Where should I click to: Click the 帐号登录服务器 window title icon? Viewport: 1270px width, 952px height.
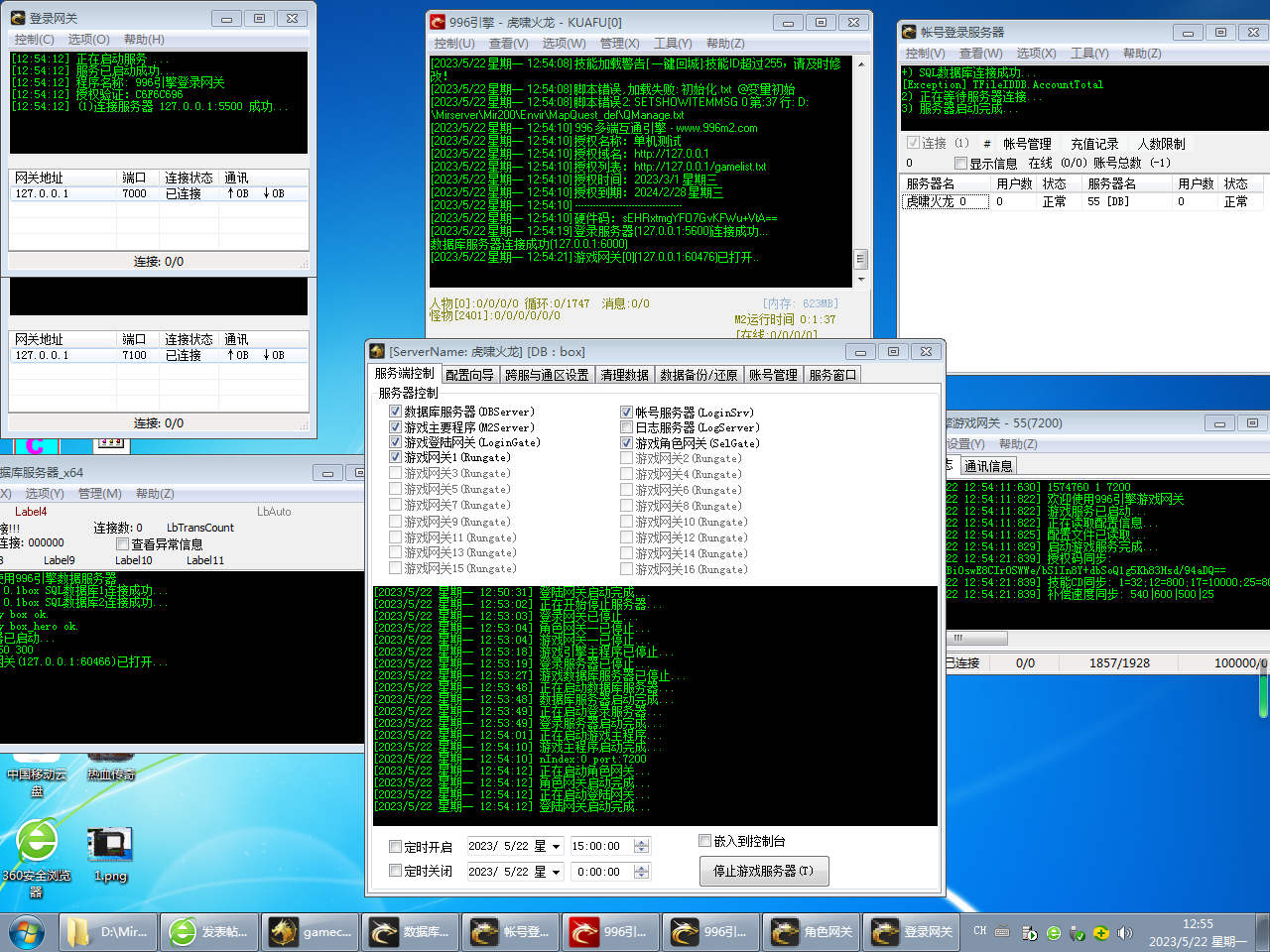click(909, 32)
